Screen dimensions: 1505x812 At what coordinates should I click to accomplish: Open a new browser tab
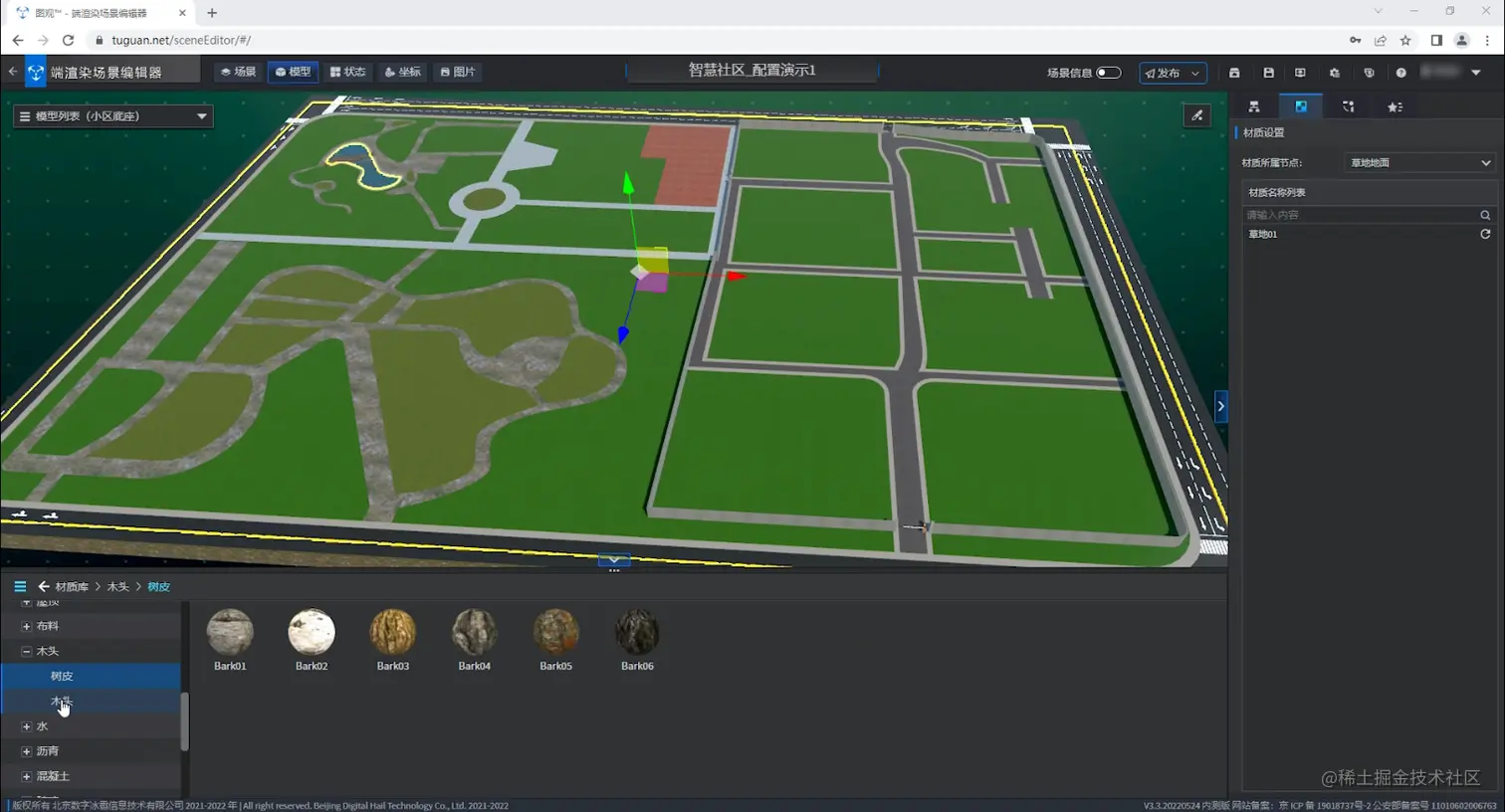tap(212, 13)
